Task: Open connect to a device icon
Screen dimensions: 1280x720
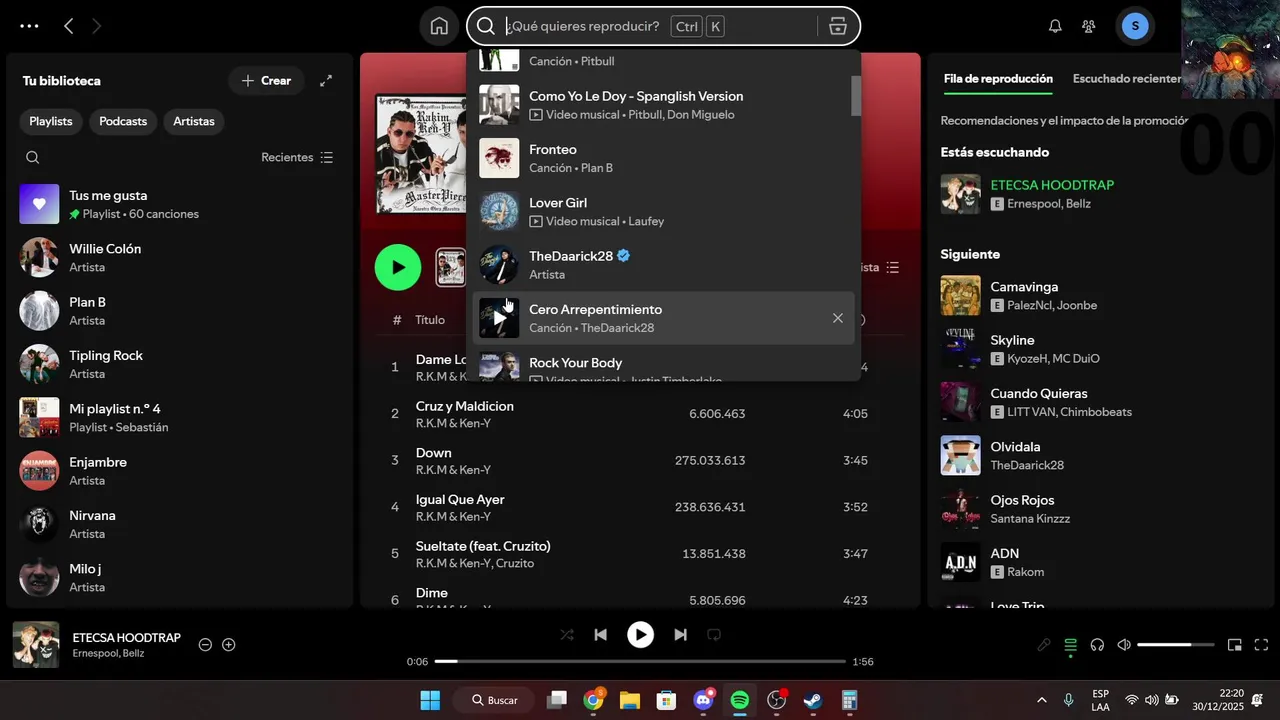Action: pos(1097,645)
